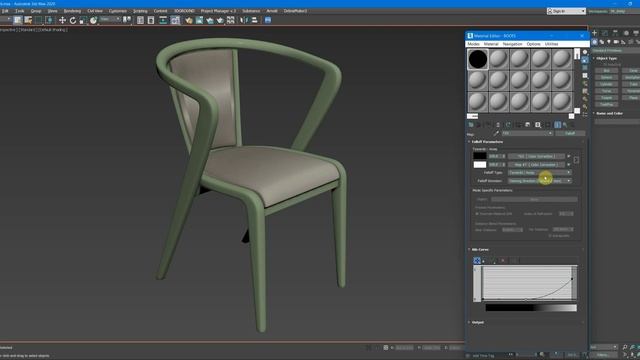Click the Cylinder primitive button
This screenshot has height=360, width=640.
(x=607, y=84)
